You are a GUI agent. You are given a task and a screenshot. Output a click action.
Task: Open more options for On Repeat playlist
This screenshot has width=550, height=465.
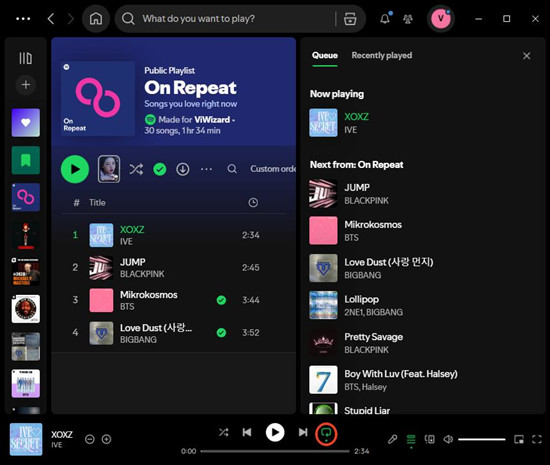point(206,169)
